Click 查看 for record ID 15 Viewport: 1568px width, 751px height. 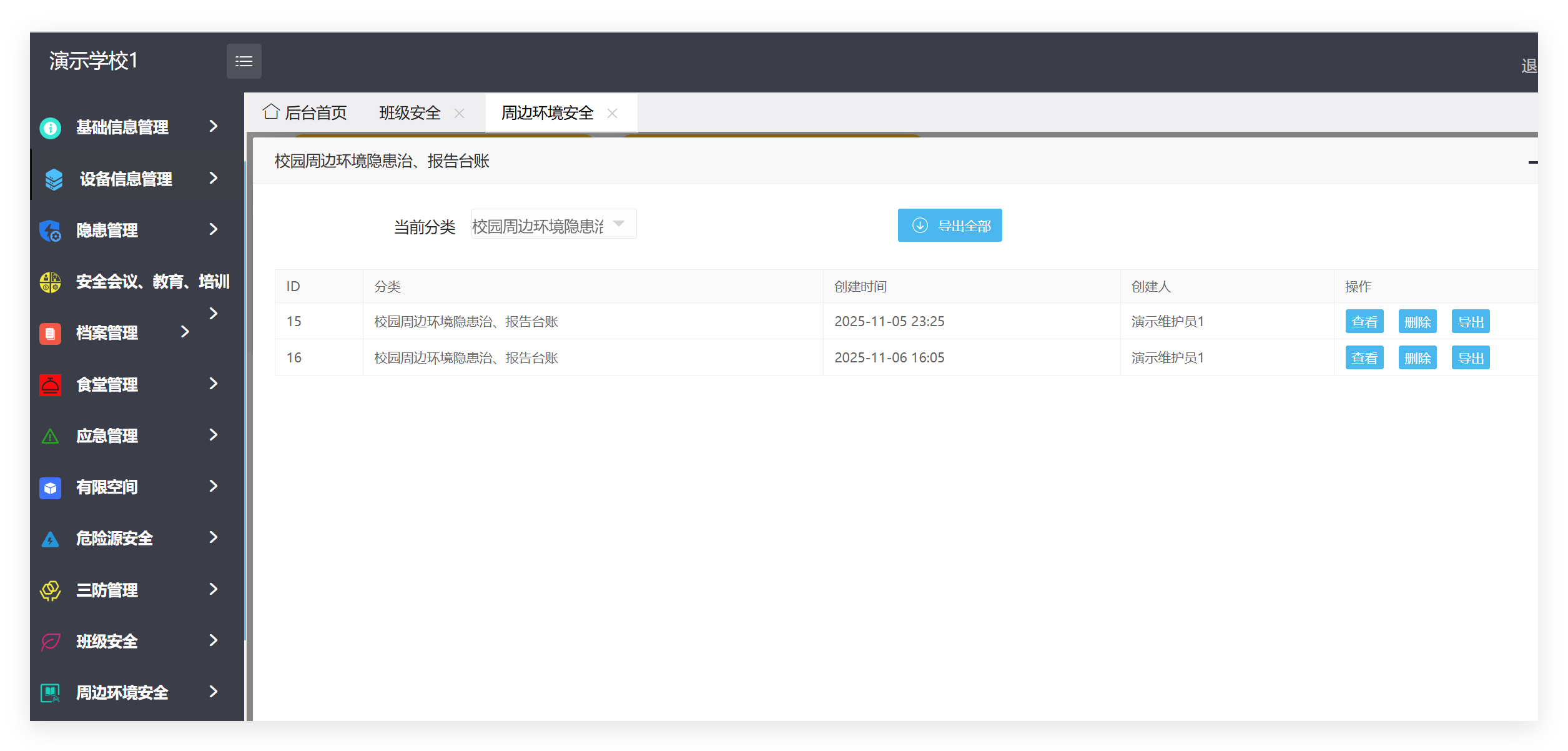tap(1364, 321)
